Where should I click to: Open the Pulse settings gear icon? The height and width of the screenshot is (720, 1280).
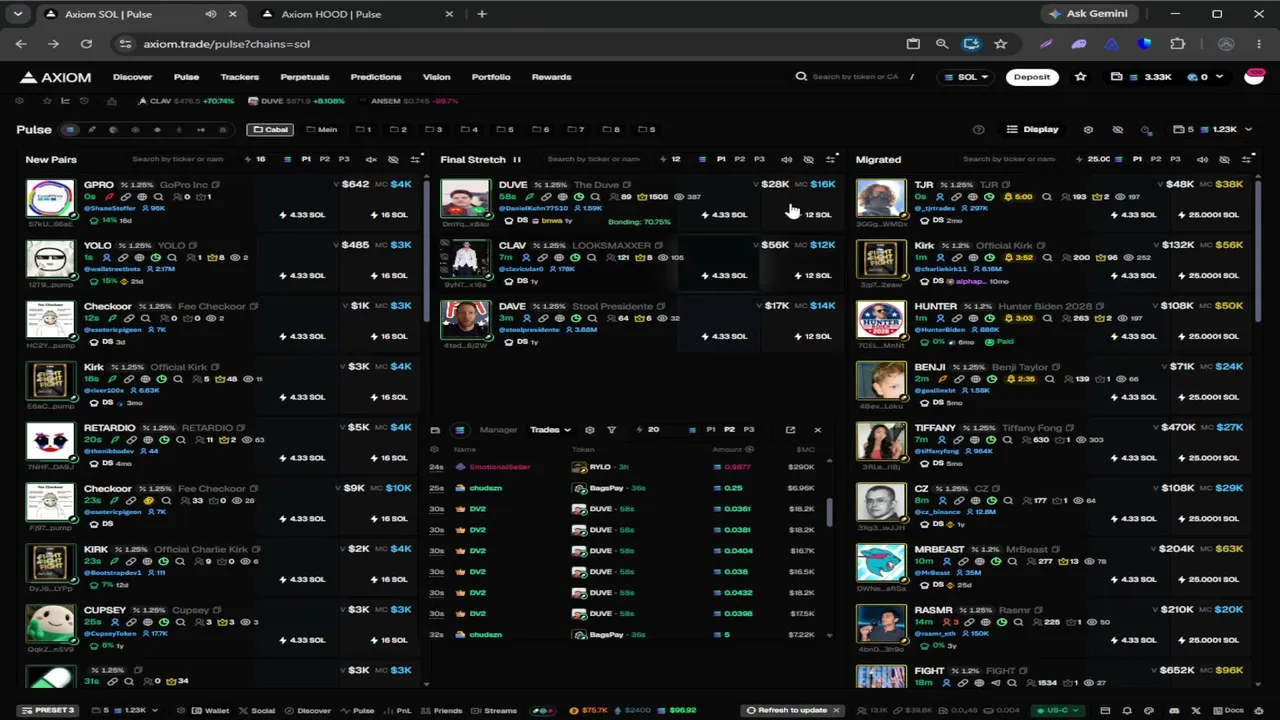[1088, 129]
